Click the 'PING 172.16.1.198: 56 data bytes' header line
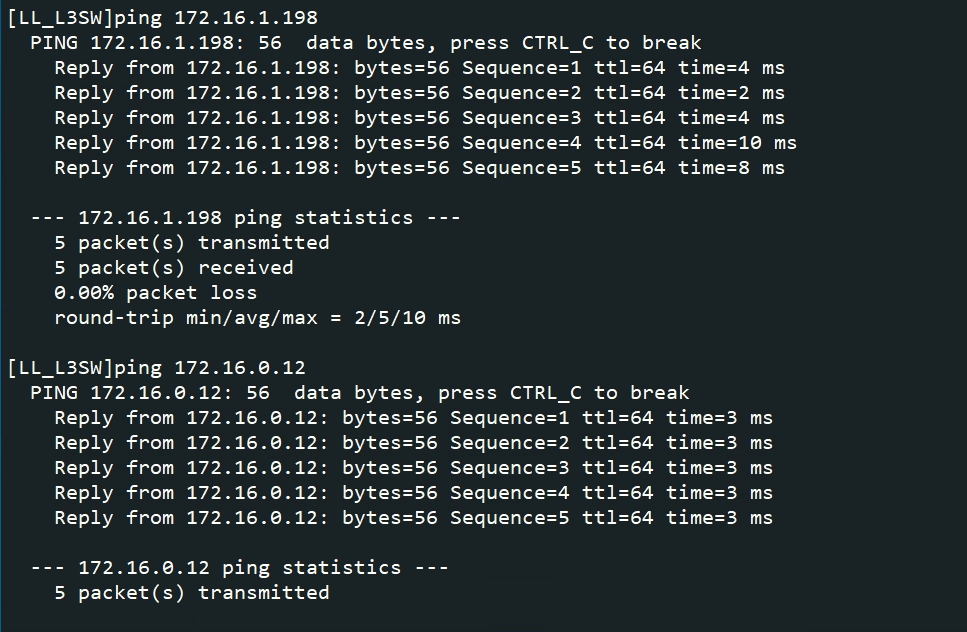Viewport: 967px width, 632px height. click(x=365, y=43)
